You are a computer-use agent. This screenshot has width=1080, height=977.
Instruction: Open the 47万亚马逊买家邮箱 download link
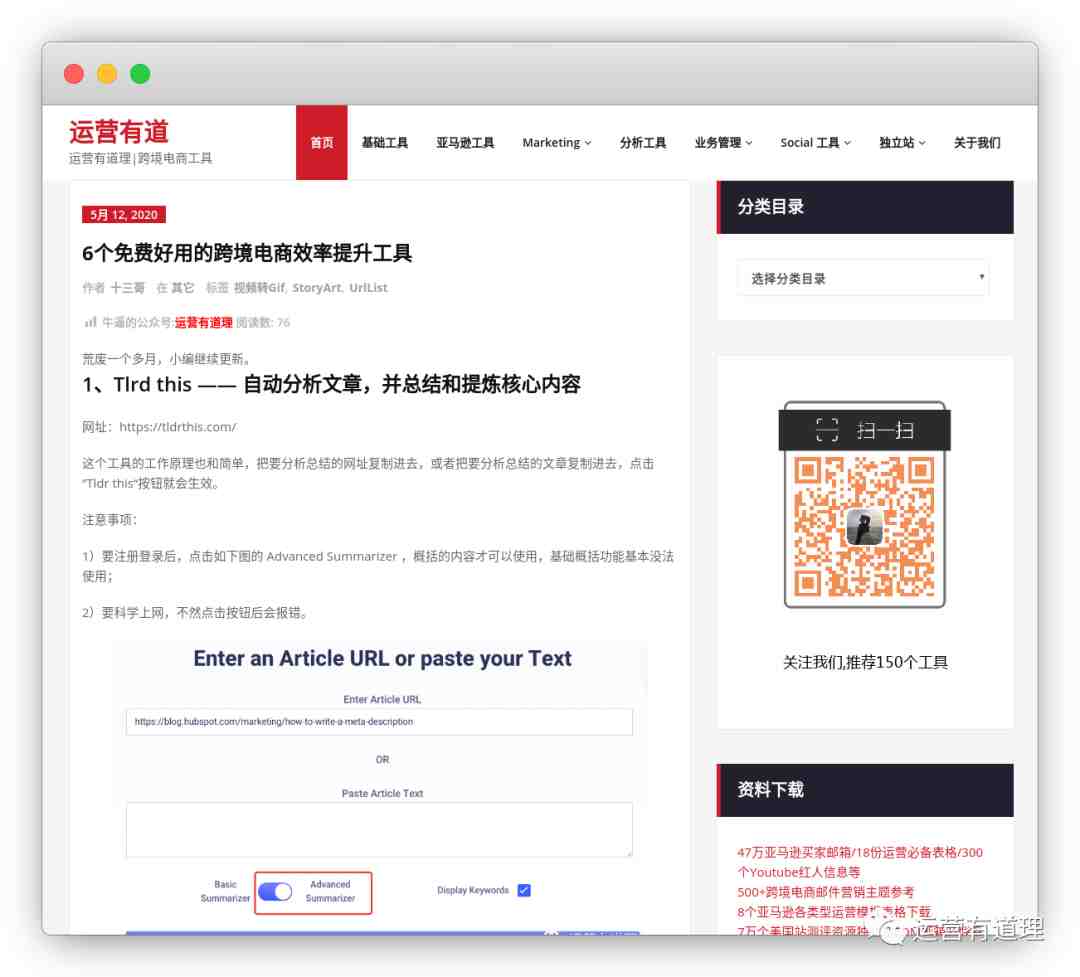pos(860,862)
